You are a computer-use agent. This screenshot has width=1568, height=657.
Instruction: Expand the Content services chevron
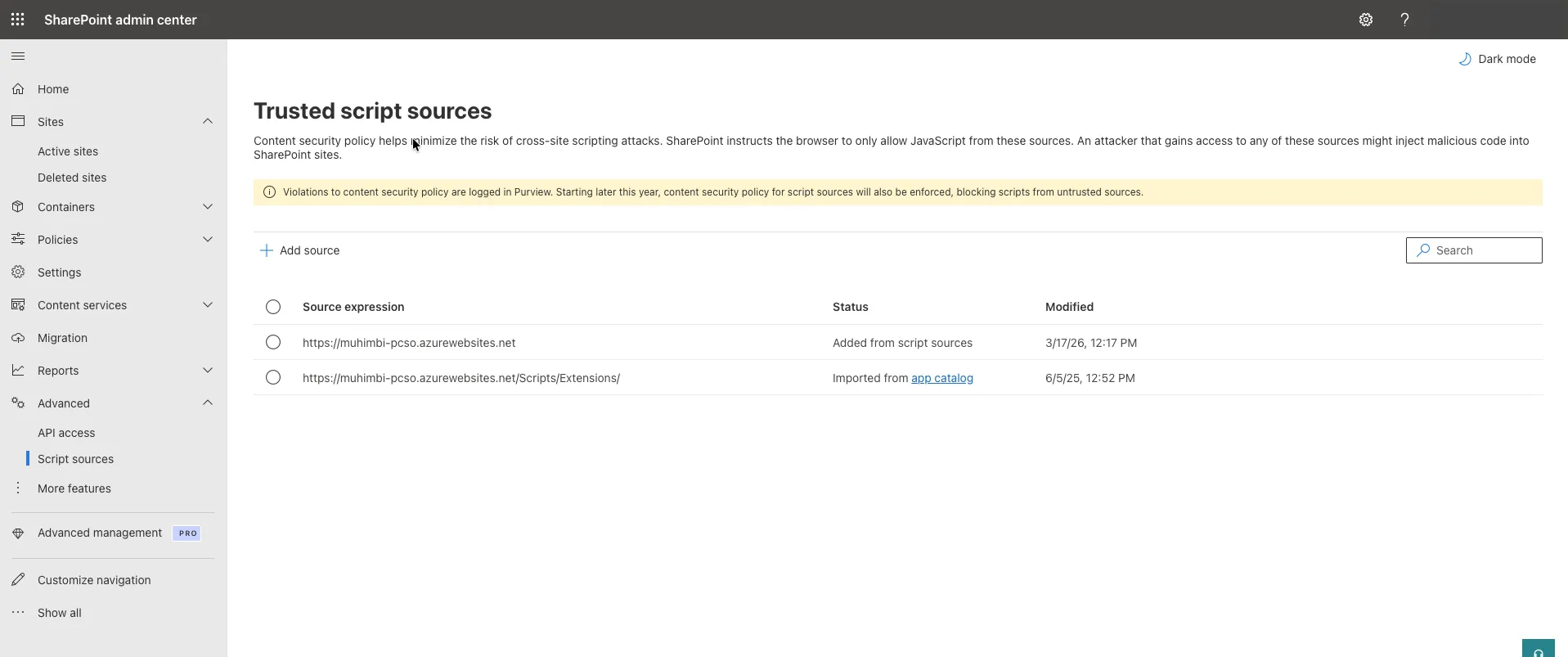click(x=208, y=304)
